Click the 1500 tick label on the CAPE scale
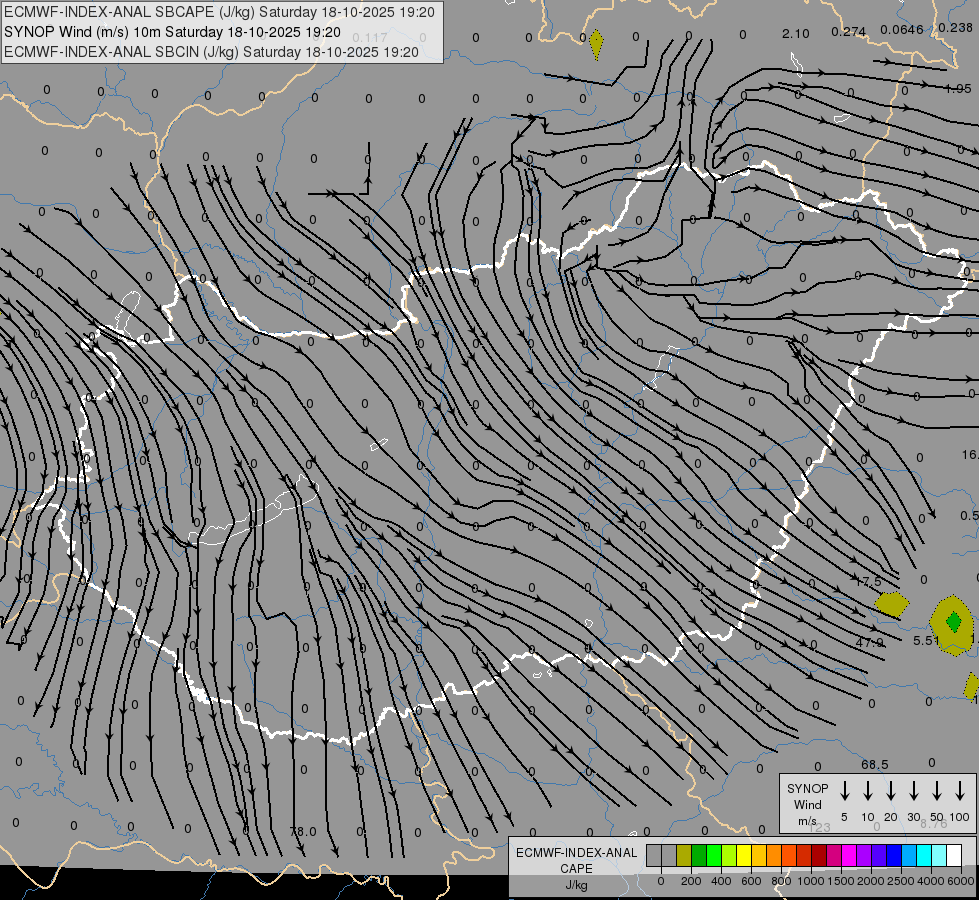 click(841, 881)
